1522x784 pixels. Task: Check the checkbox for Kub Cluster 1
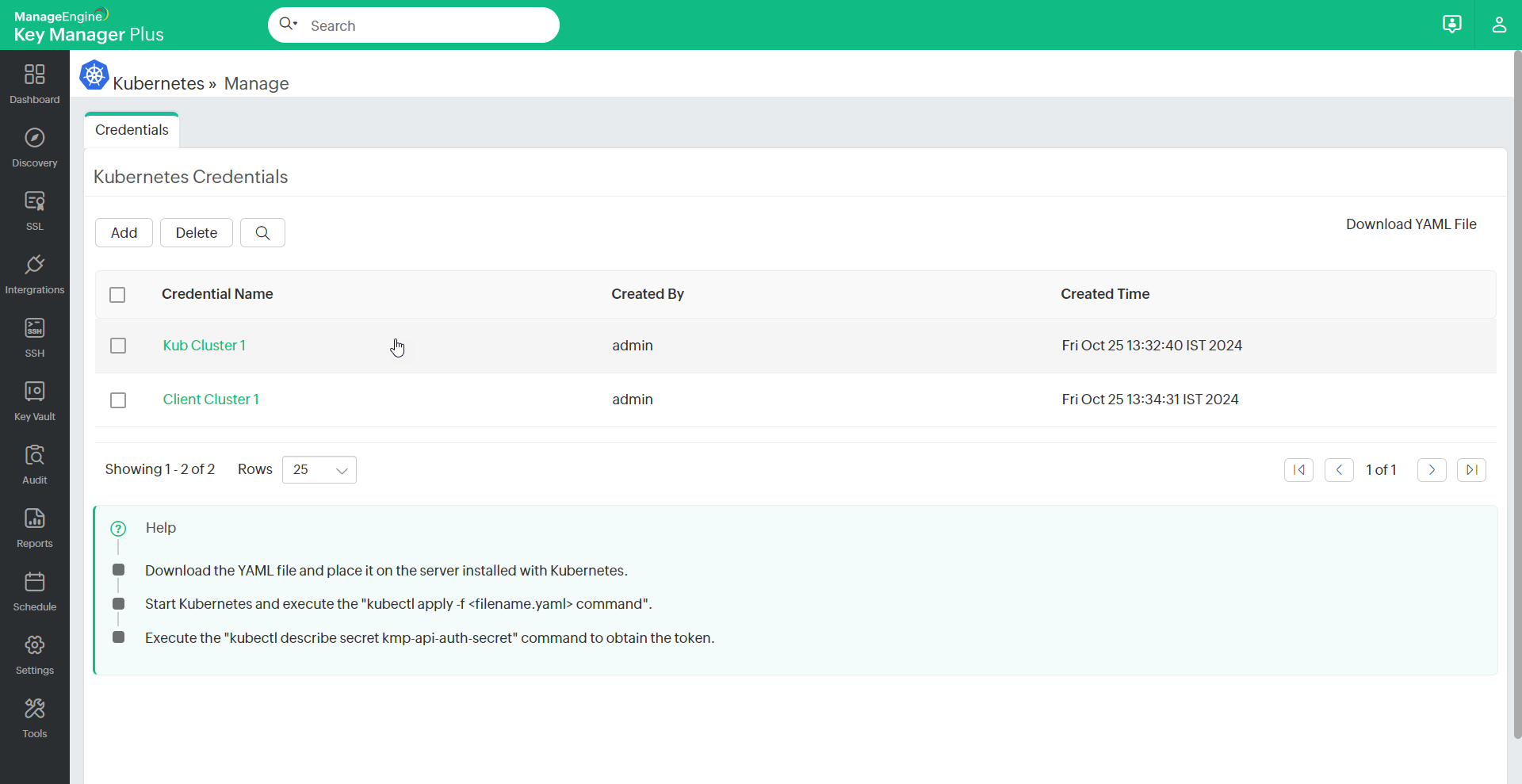[x=117, y=346]
